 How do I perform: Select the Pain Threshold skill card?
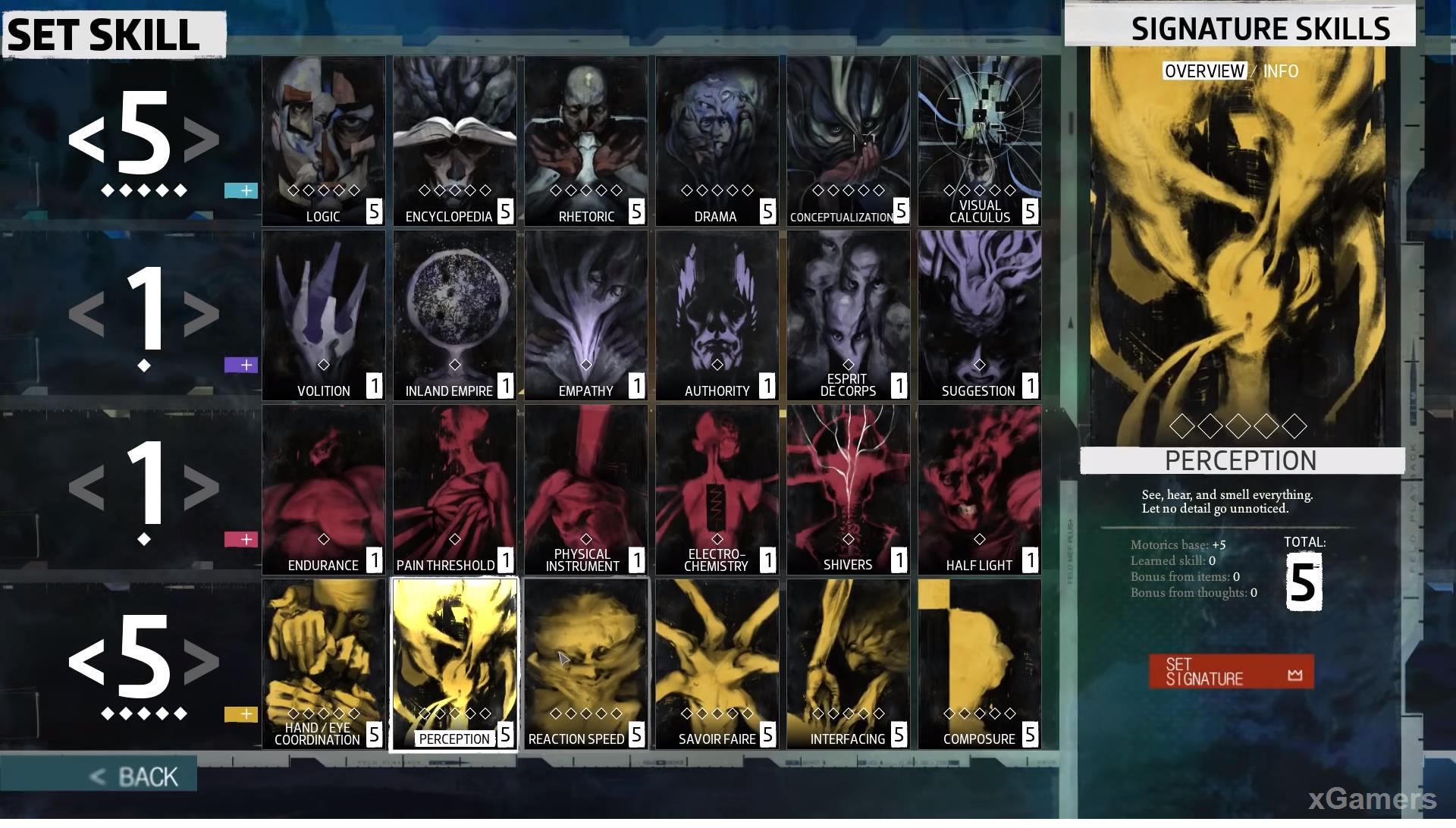click(455, 490)
